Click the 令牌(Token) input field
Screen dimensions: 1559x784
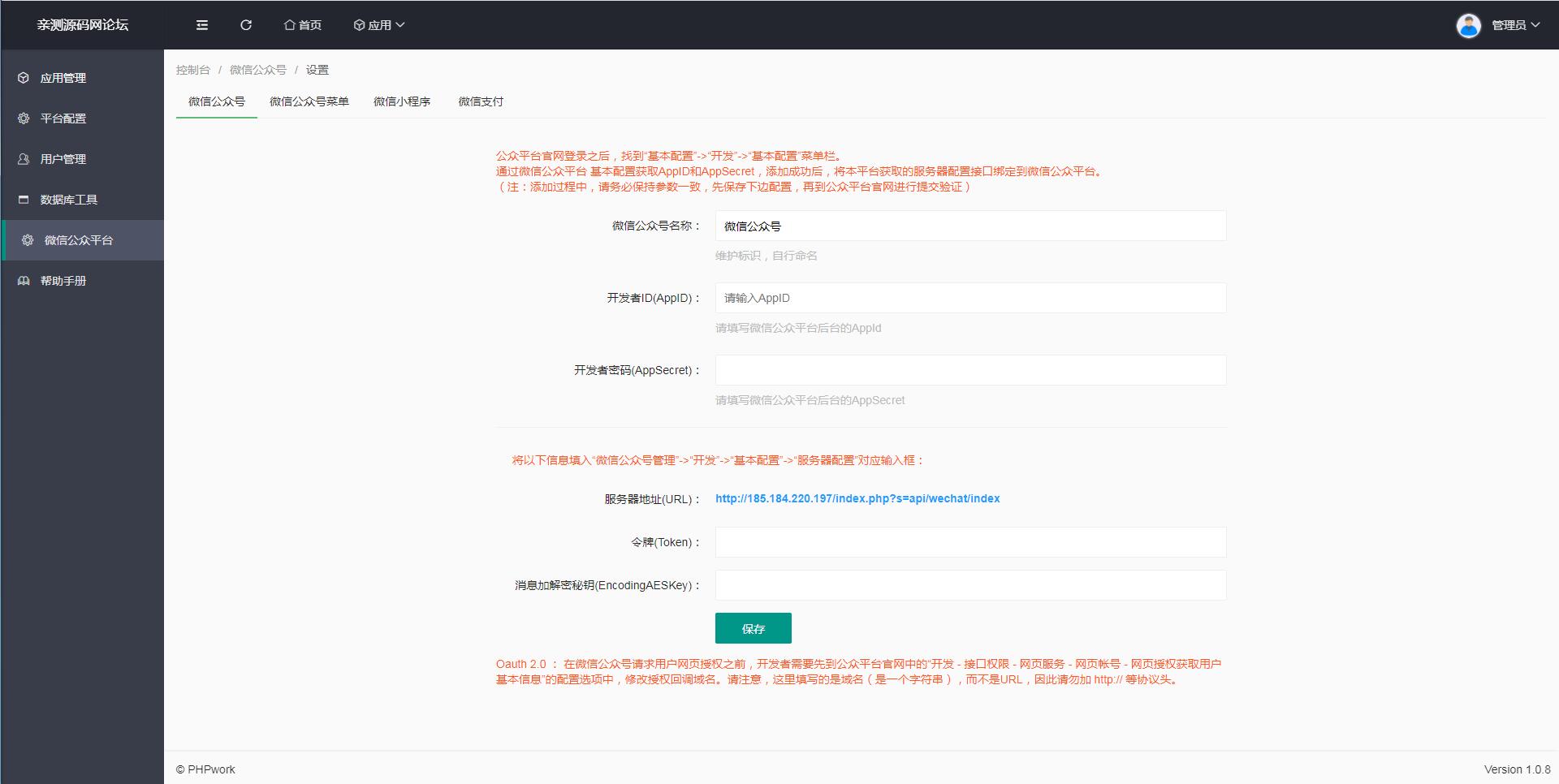[x=970, y=542]
